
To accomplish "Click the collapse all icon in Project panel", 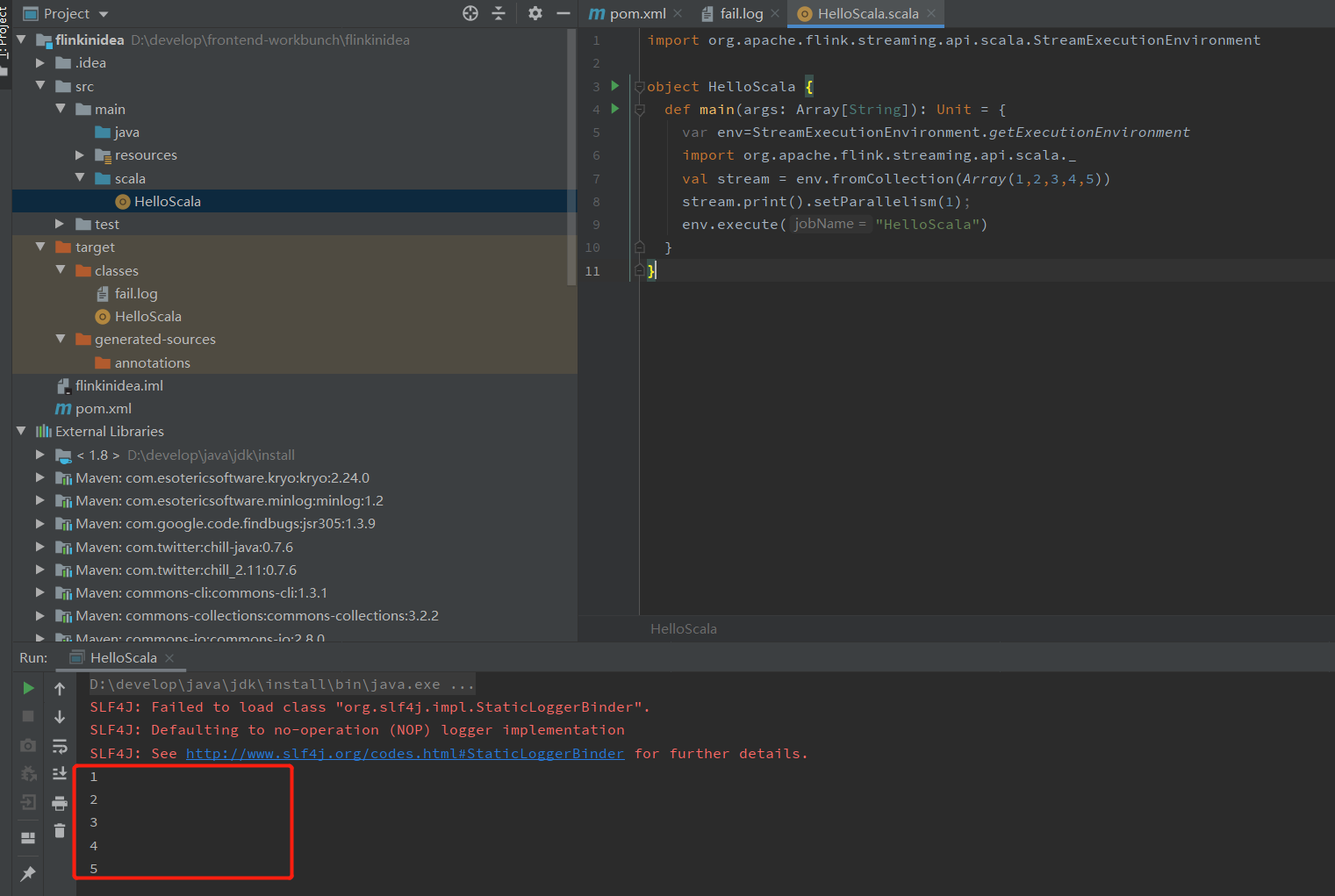I will [499, 13].
